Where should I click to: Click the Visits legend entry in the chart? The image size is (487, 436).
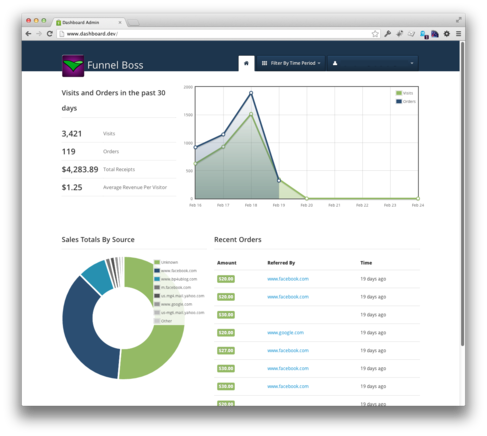(x=405, y=93)
